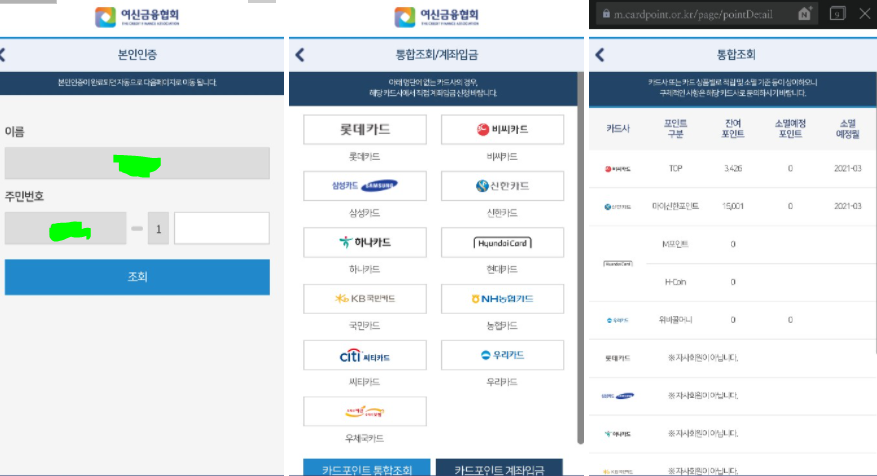Image resolution: width=877 pixels, height=476 pixels.
Task: Click the 씨티카드 text label under its logo
Action: [365, 382]
